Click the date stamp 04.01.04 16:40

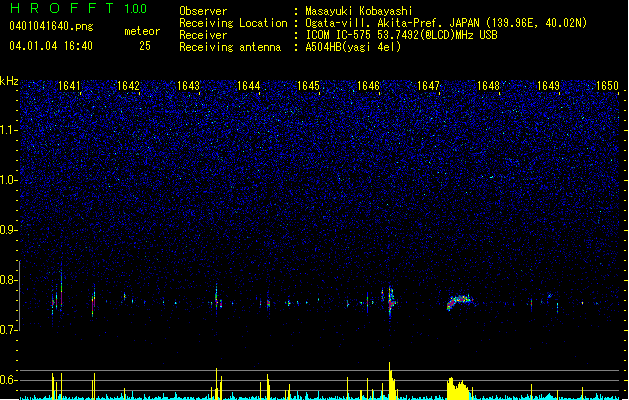pyautogui.click(x=51, y=46)
